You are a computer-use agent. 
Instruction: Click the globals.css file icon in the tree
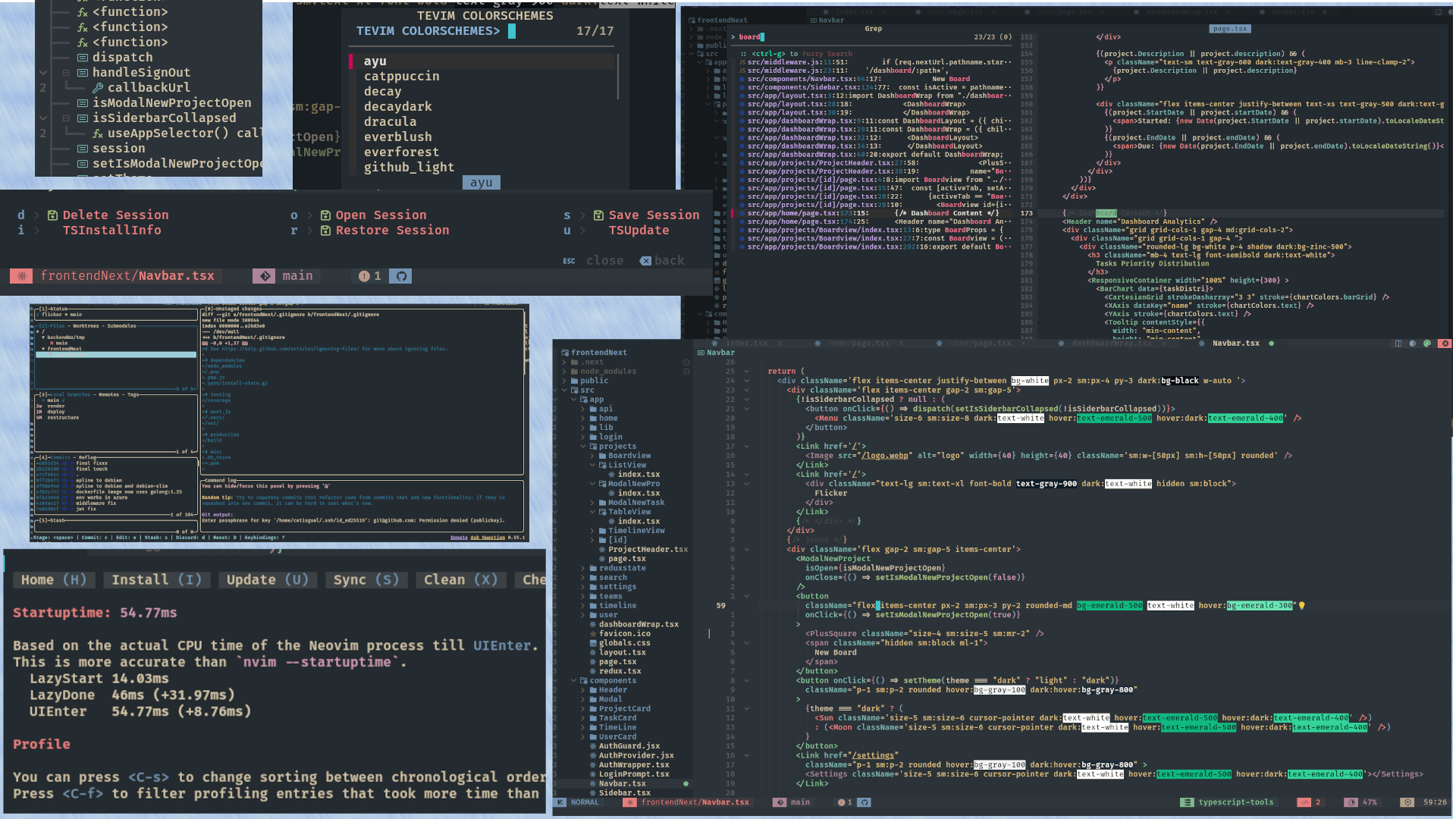[x=593, y=643]
